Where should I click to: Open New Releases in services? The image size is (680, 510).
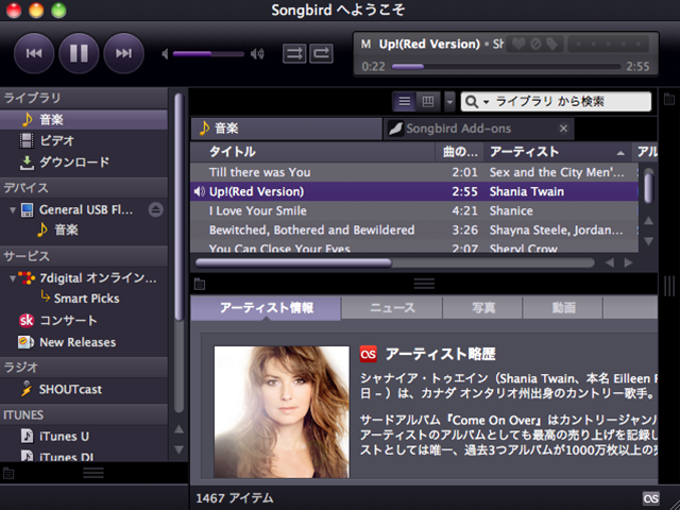(78, 342)
